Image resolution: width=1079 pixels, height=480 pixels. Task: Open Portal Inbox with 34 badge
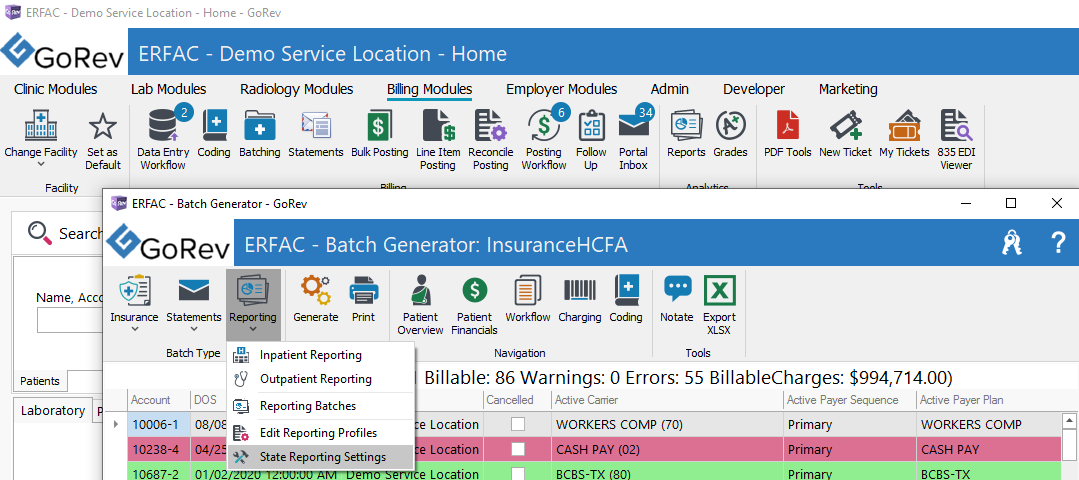(634, 140)
